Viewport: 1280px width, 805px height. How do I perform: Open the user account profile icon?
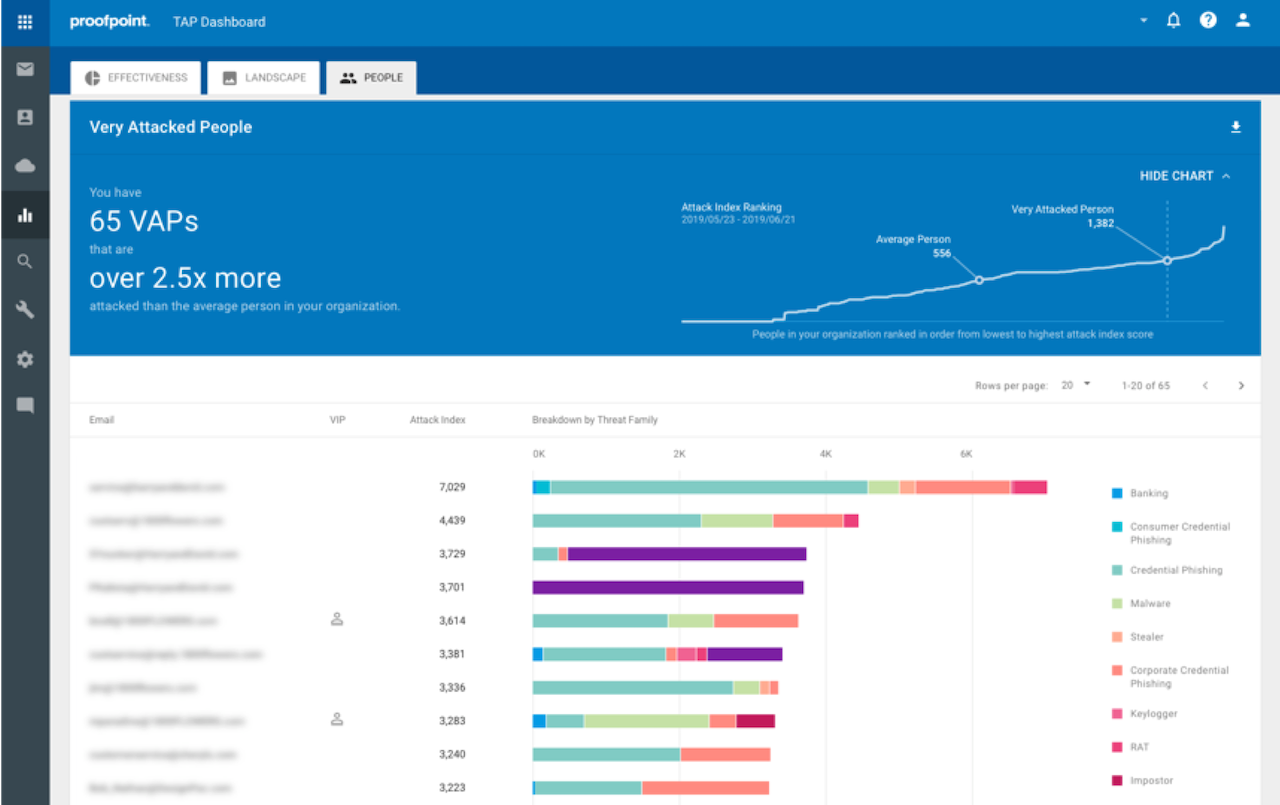point(1243,20)
